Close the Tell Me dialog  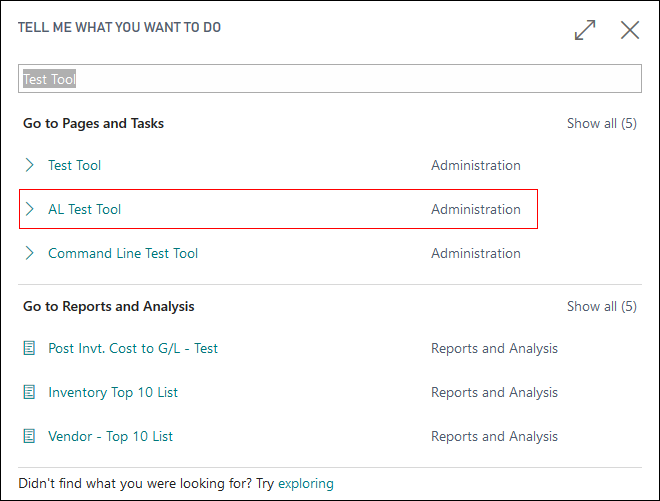click(630, 30)
